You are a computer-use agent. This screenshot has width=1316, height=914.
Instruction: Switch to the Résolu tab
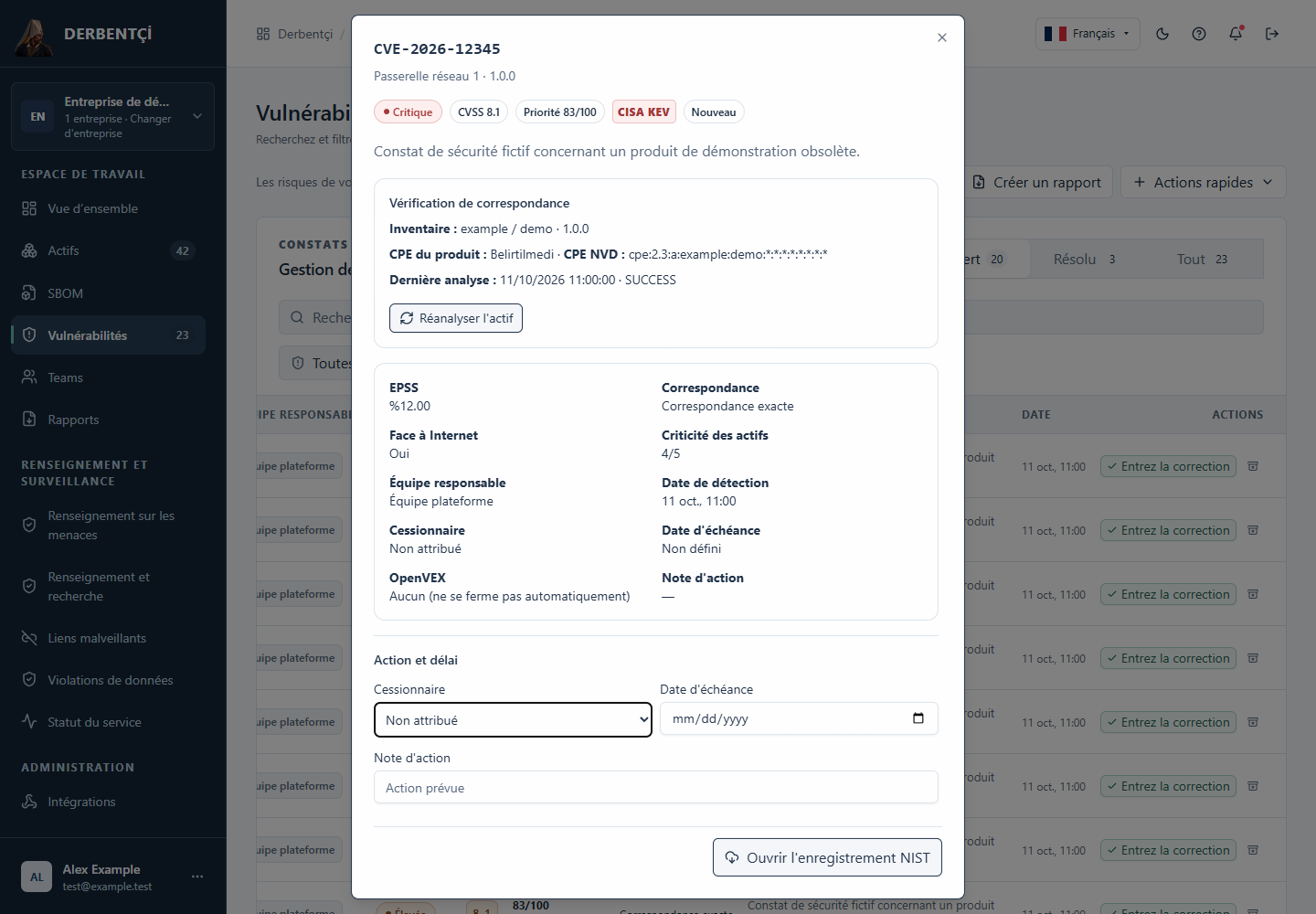1085,259
